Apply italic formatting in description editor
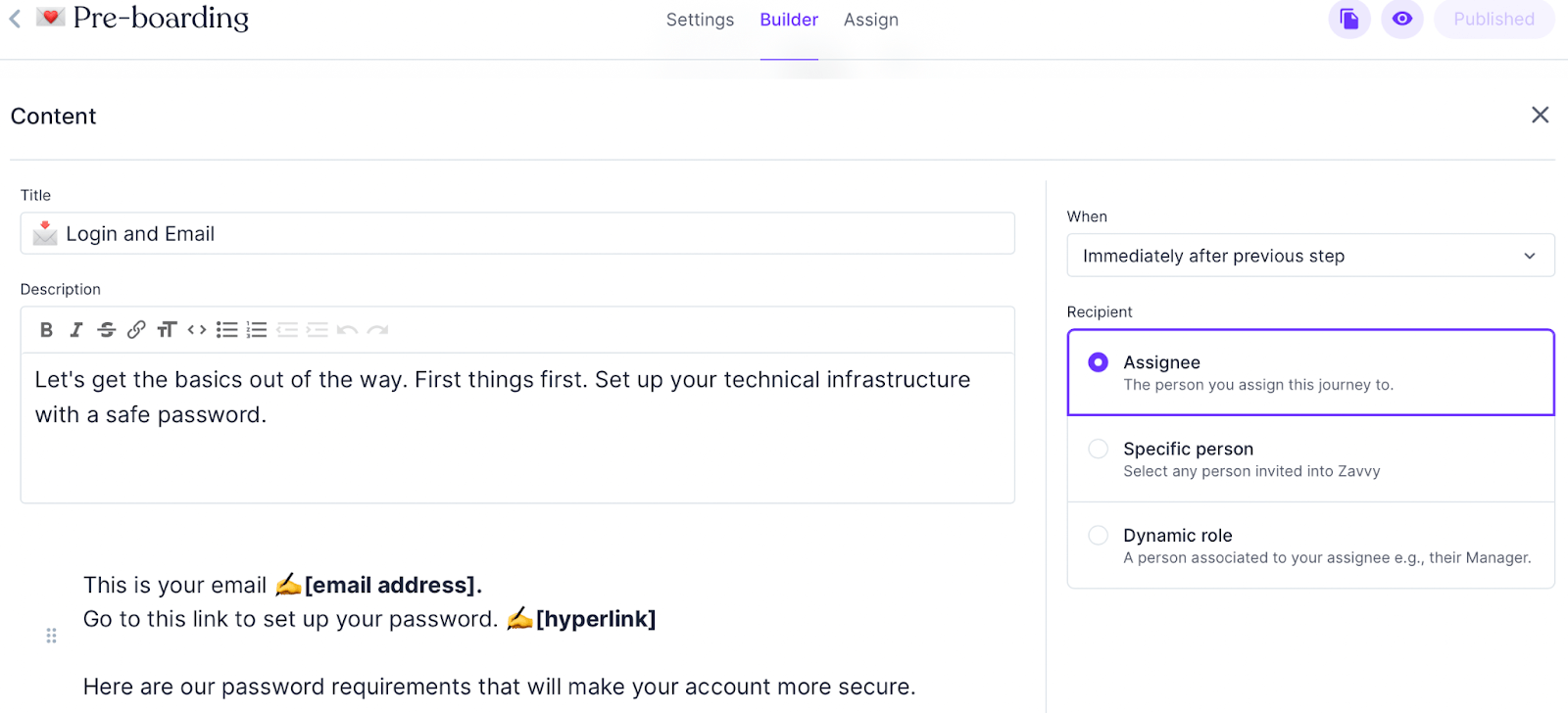 pos(75,330)
